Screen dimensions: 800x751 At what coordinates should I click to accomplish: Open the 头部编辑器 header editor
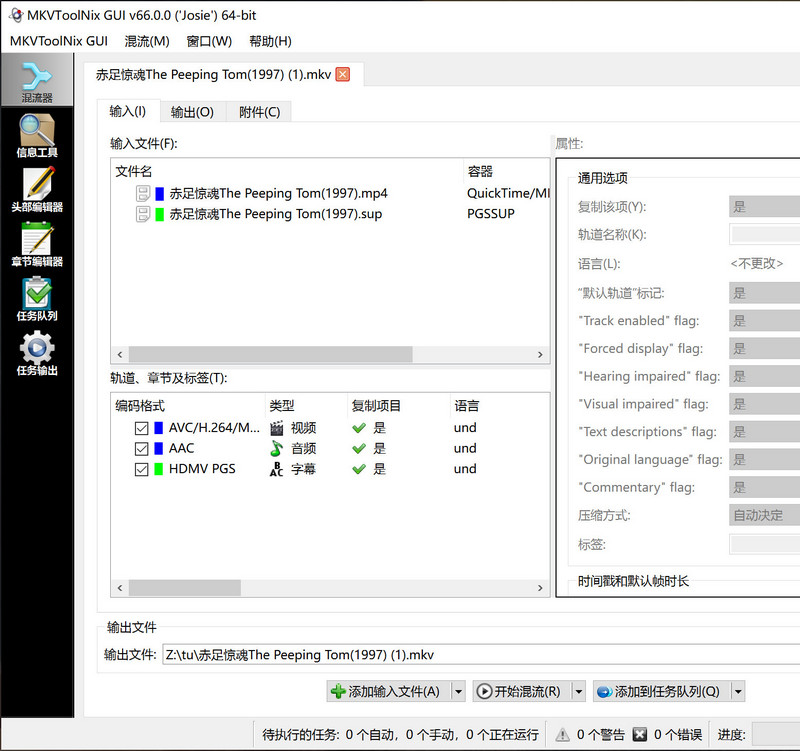point(37,190)
